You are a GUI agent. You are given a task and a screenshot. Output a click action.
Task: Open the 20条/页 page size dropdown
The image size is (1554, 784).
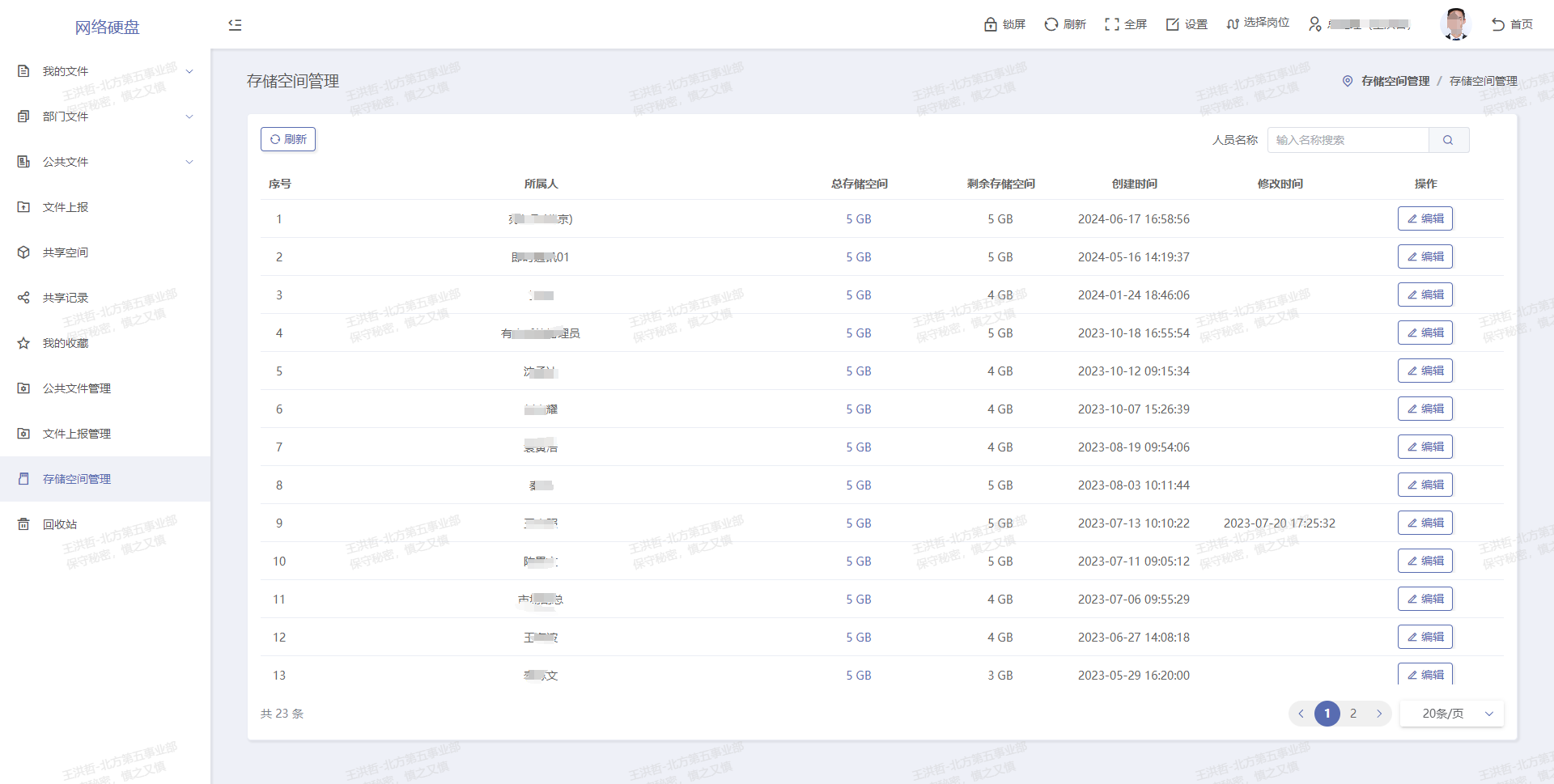[1452, 714]
